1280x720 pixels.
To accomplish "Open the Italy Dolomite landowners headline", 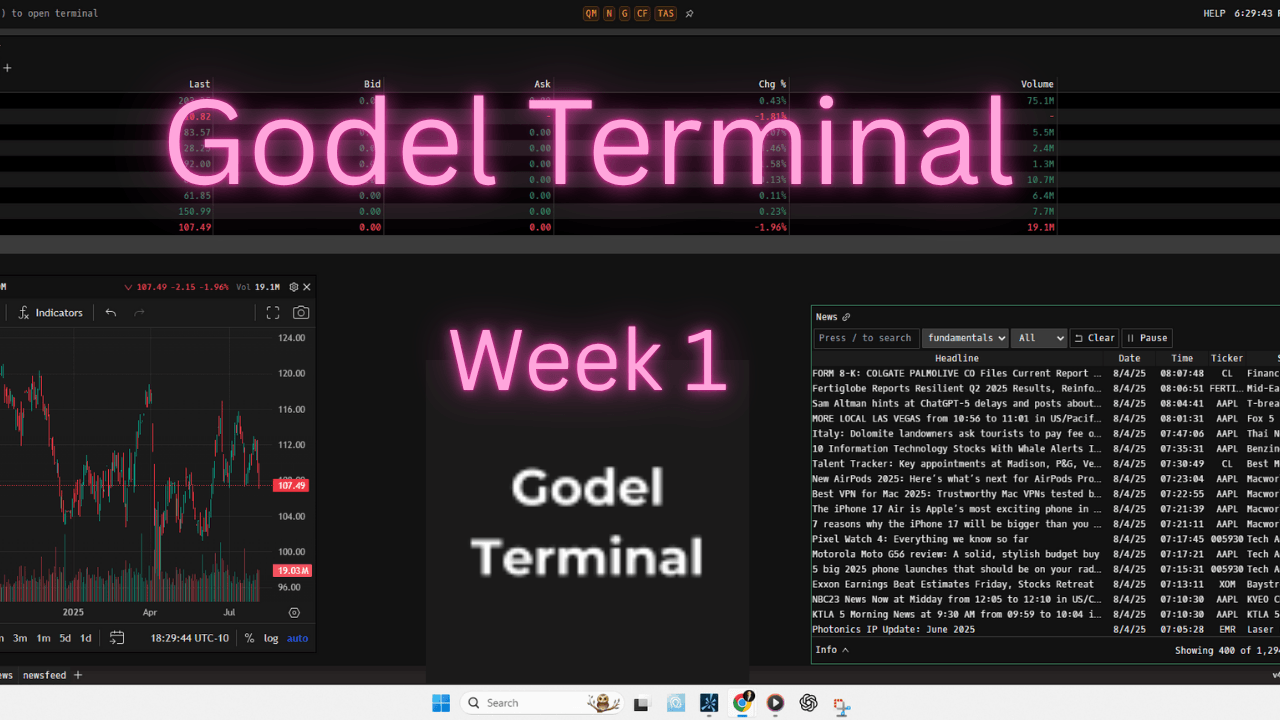I will point(957,433).
